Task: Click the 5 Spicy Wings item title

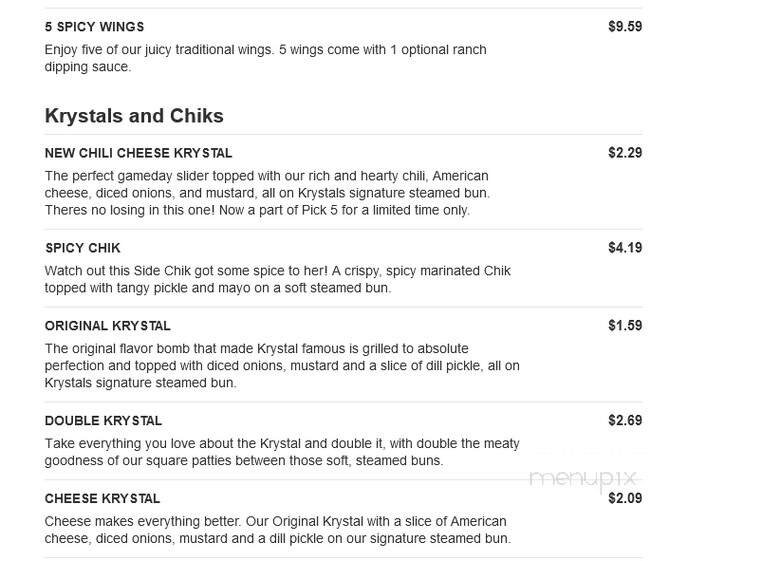Action: [94, 27]
